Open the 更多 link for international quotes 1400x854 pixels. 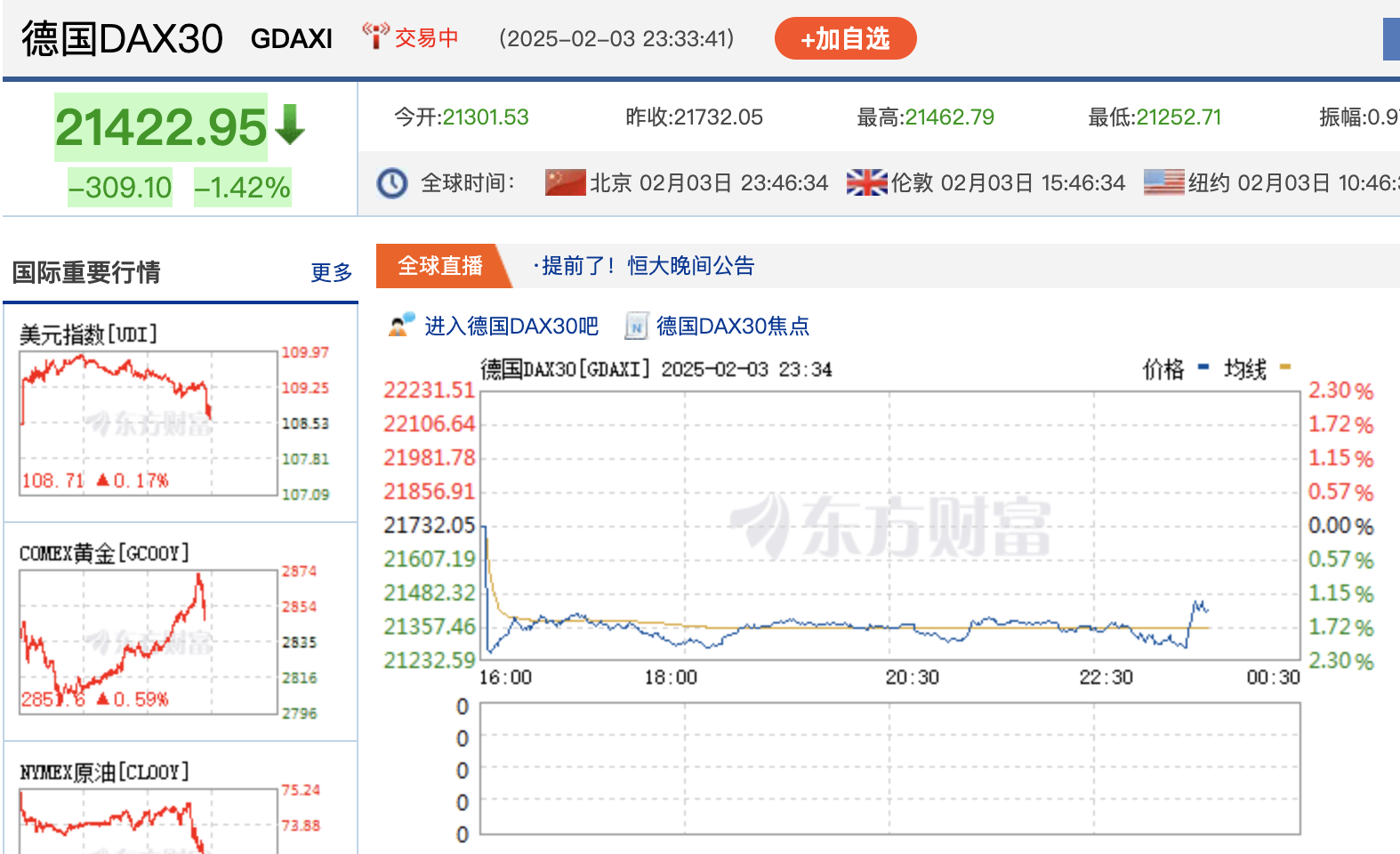coord(331,272)
